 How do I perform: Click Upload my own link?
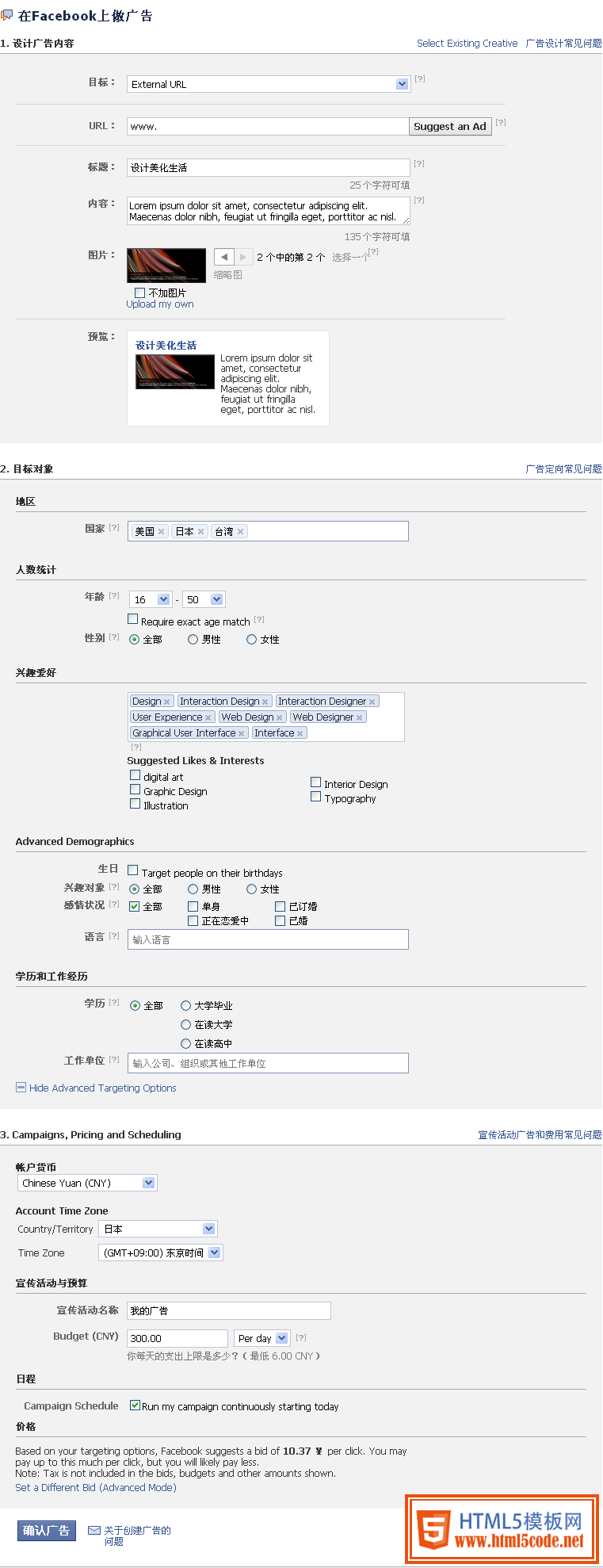pos(160,304)
